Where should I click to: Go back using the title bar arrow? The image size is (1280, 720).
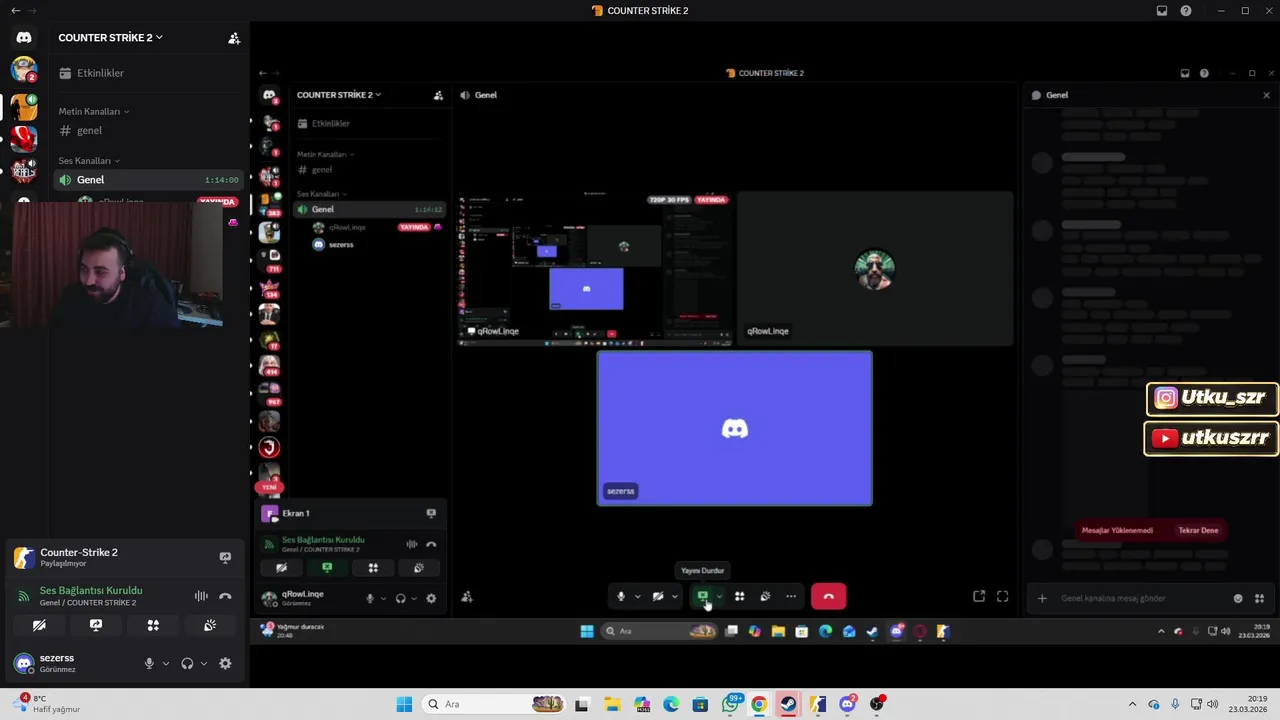[15, 11]
